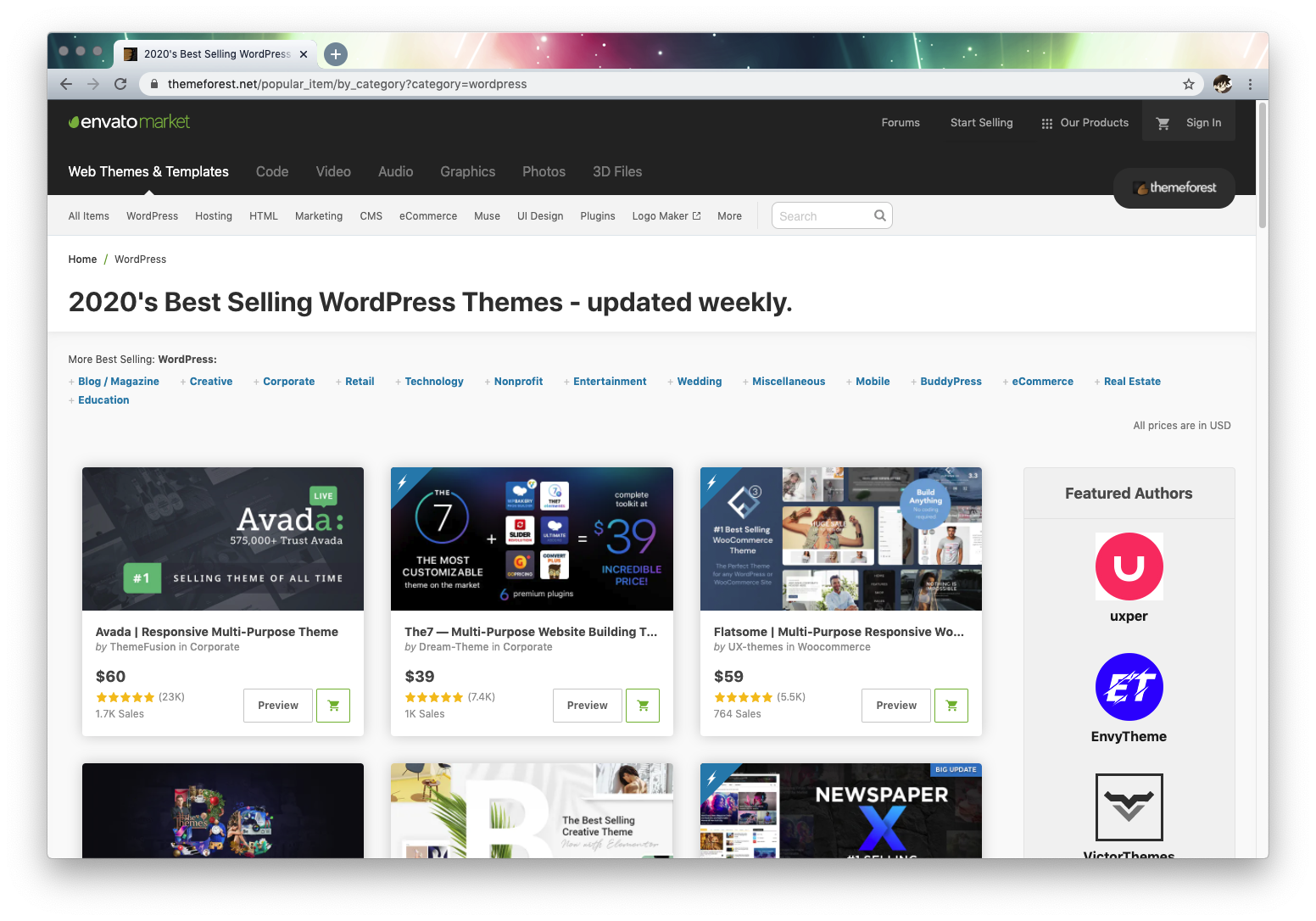Filter by Real Estate category
The width and height of the screenshot is (1316, 921).
click(x=1132, y=382)
